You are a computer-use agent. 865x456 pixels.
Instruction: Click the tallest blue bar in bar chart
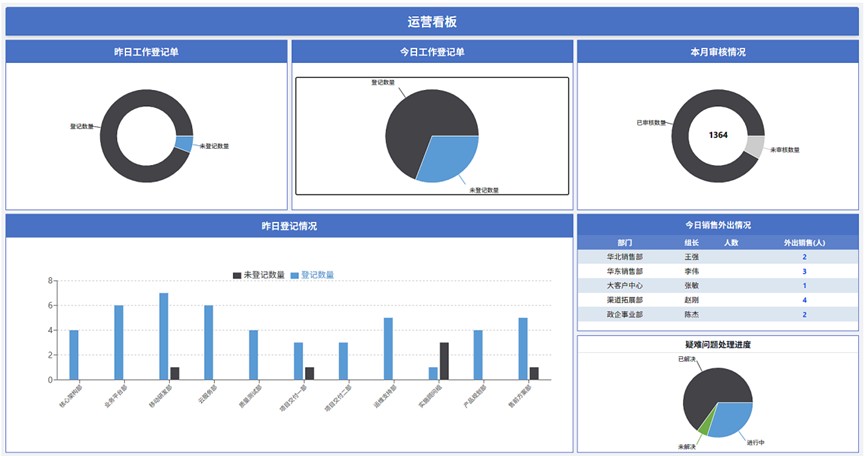(164, 336)
